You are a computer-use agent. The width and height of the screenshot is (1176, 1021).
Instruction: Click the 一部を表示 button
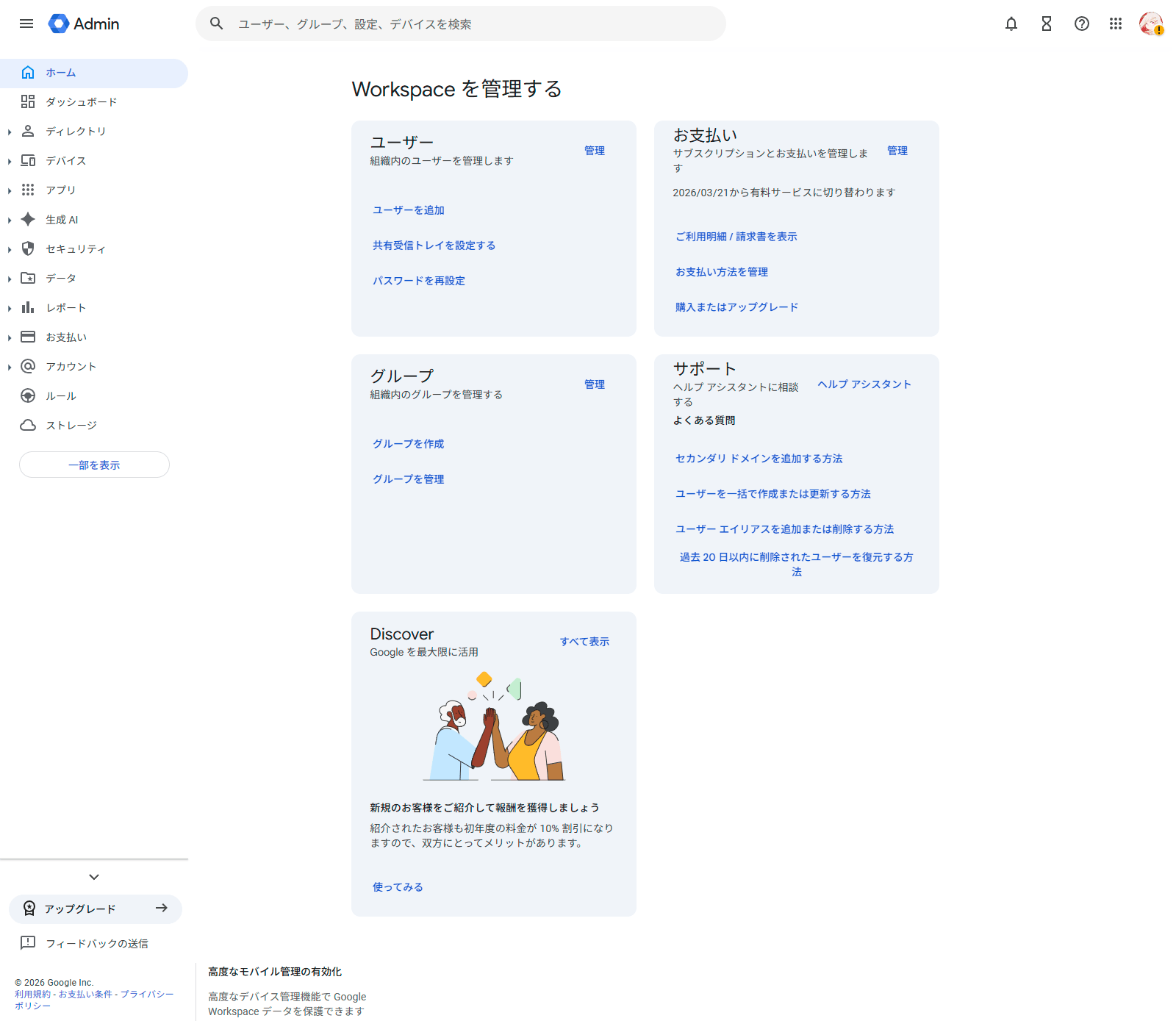[x=94, y=465]
